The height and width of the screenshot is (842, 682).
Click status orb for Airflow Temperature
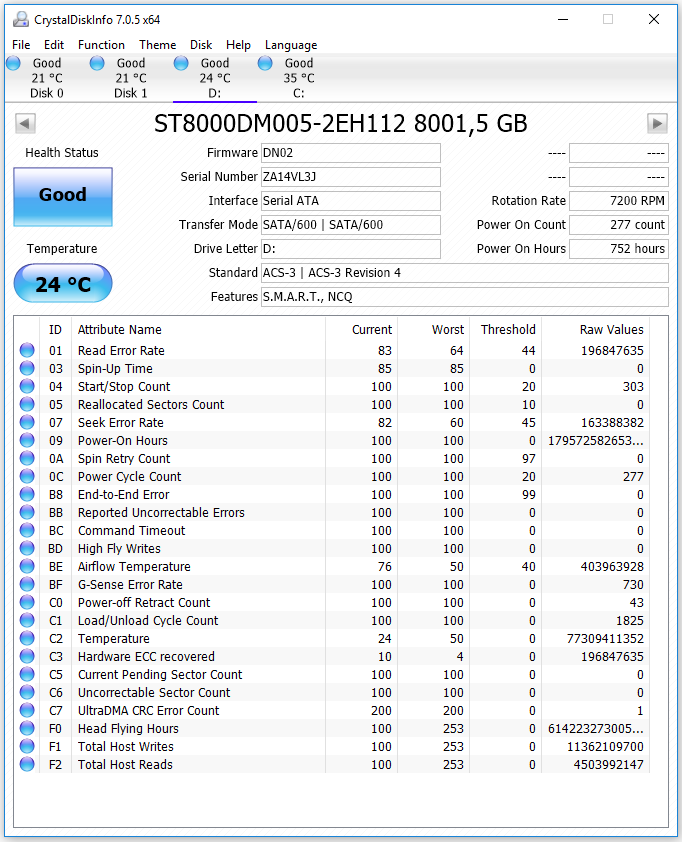click(27, 566)
